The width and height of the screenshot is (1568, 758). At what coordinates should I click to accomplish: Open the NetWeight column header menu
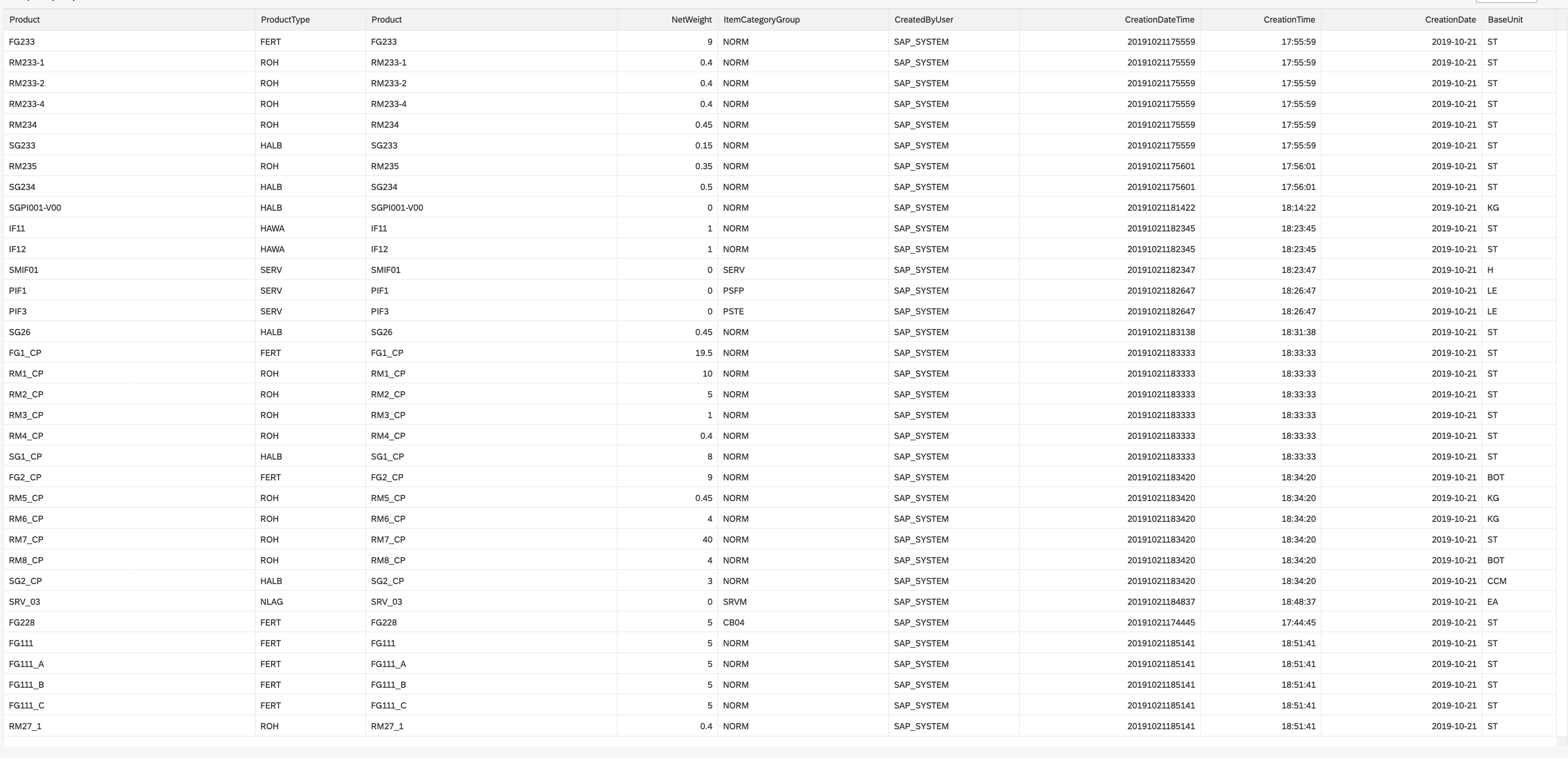pyautogui.click(x=691, y=20)
